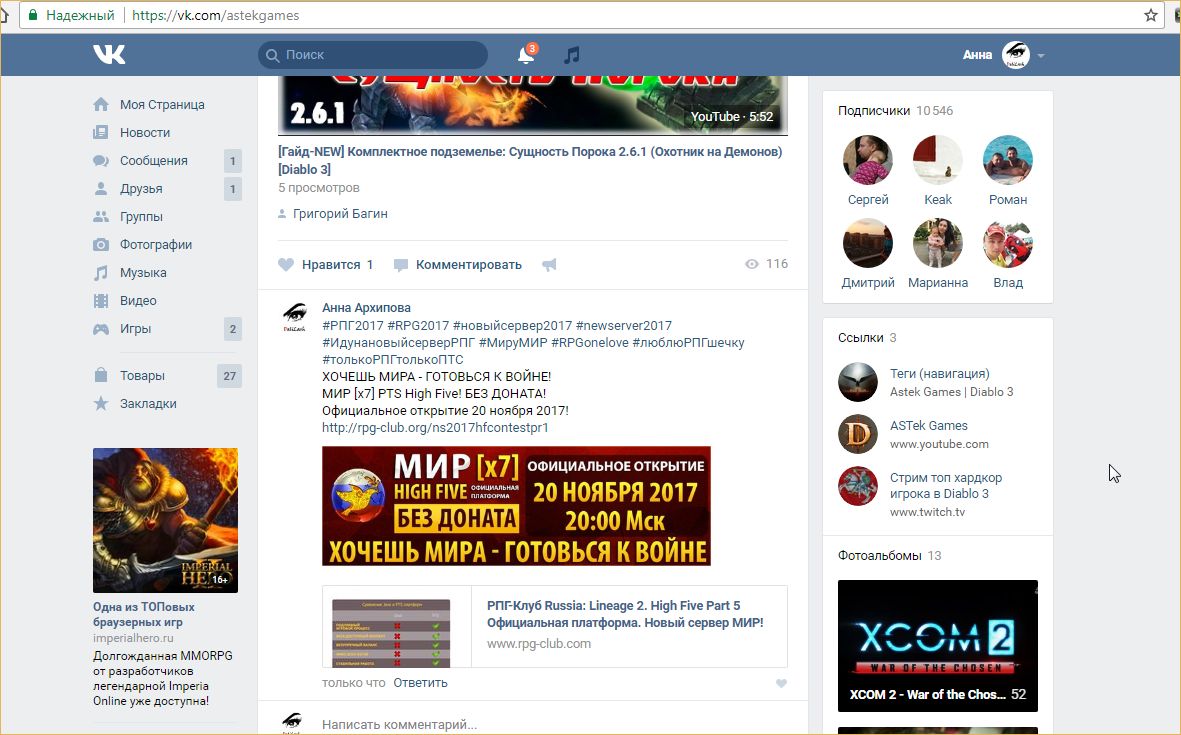Click the shopping bag icon beside Товары
This screenshot has height=735, width=1181.
coord(101,375)
